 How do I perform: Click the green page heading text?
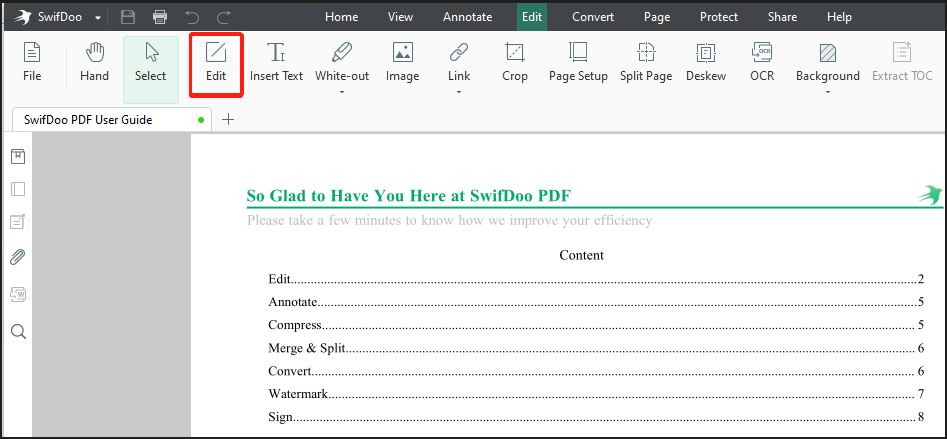click(409, 196)
